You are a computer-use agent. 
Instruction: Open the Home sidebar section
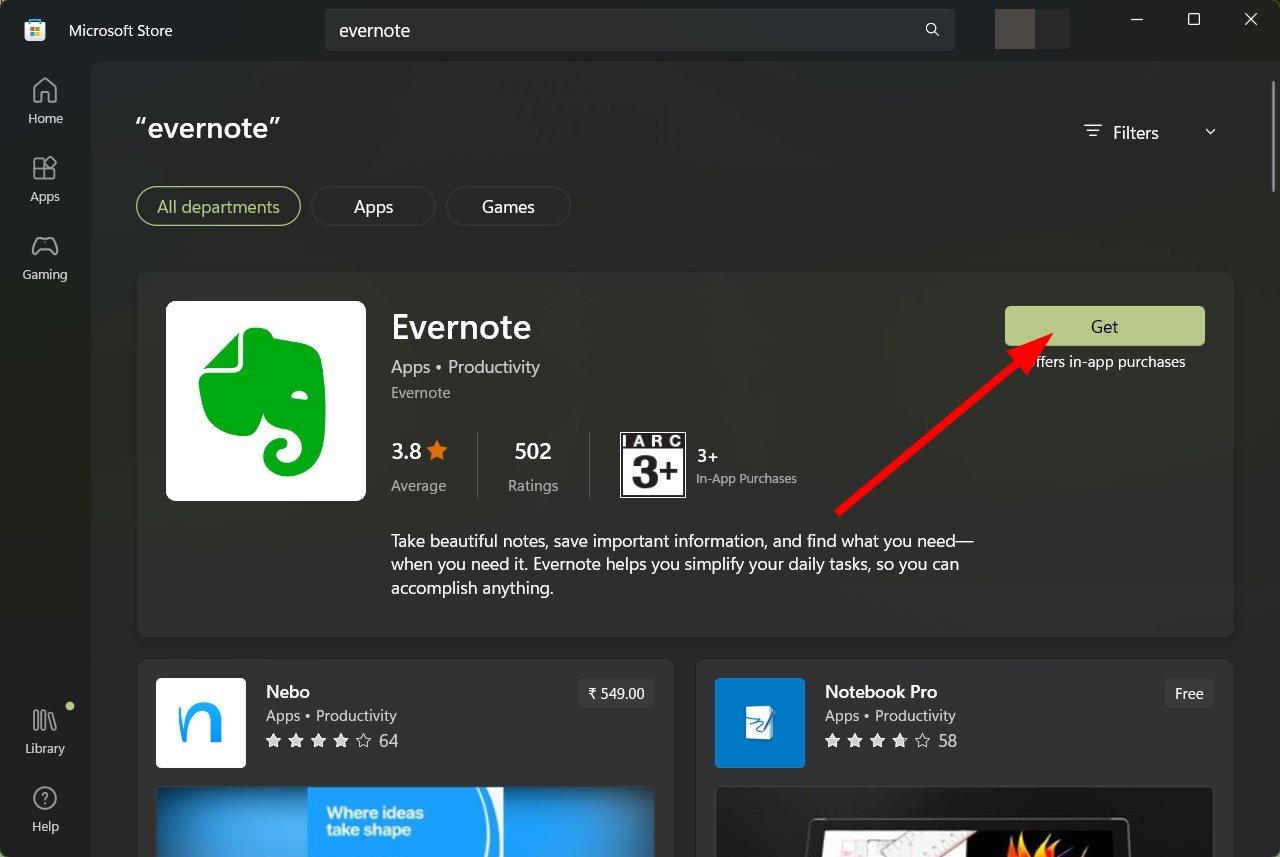45,102
